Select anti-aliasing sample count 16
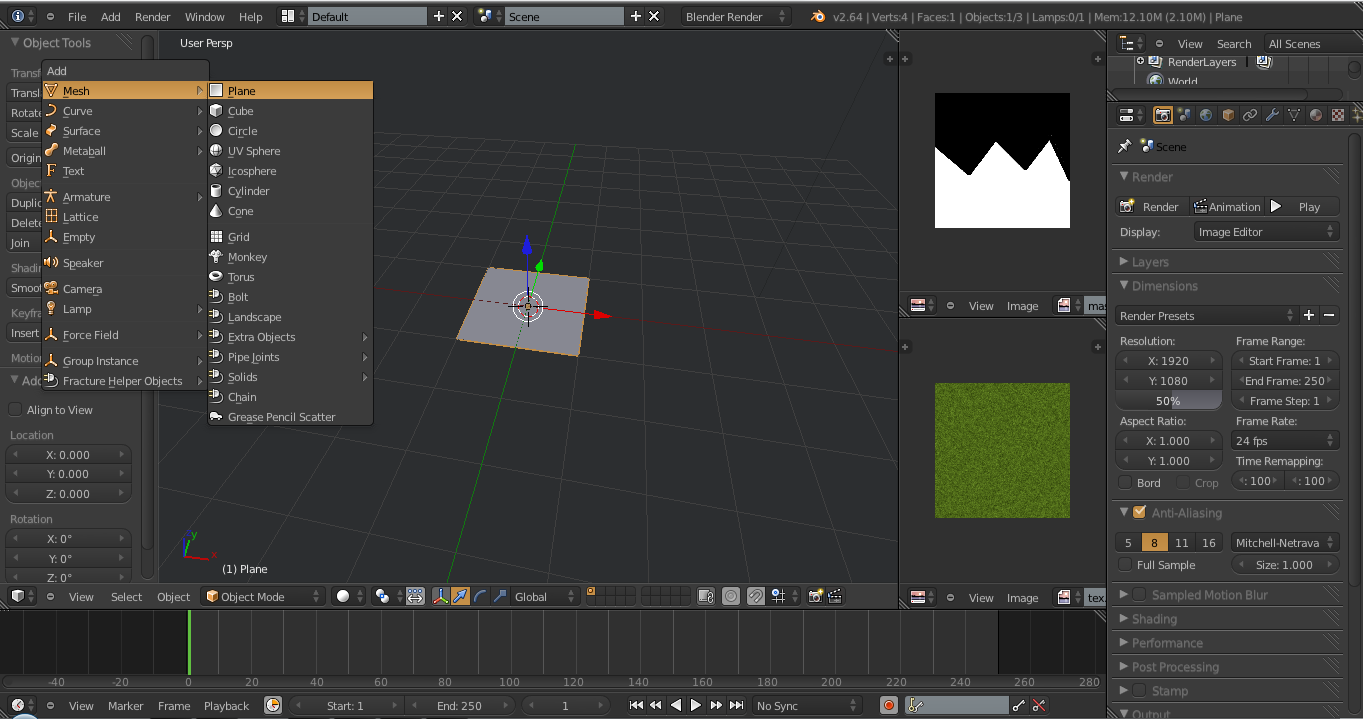The image size is (1363, 719). click(1209, 543)
